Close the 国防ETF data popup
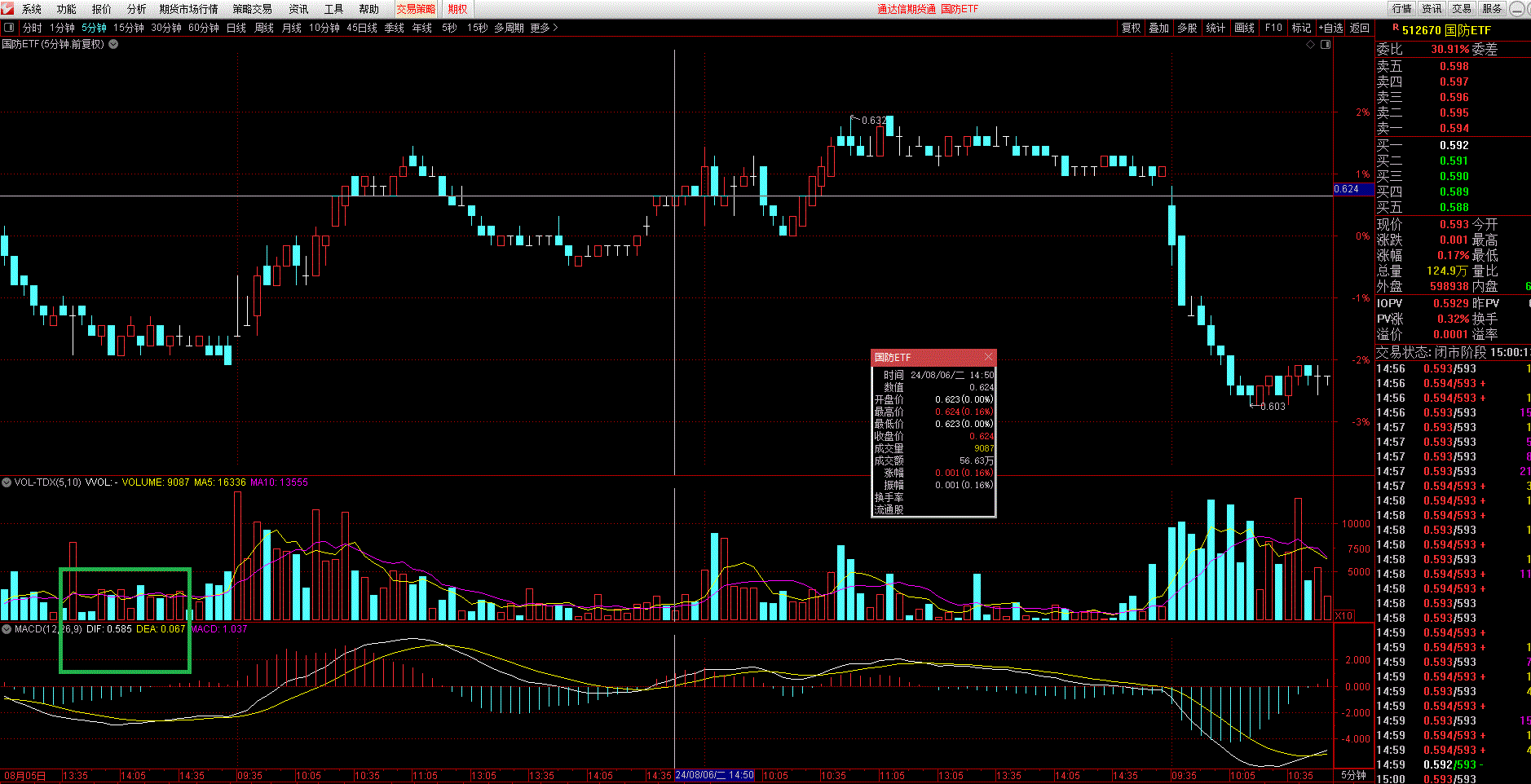1531x784 pixels. (988, 357)
